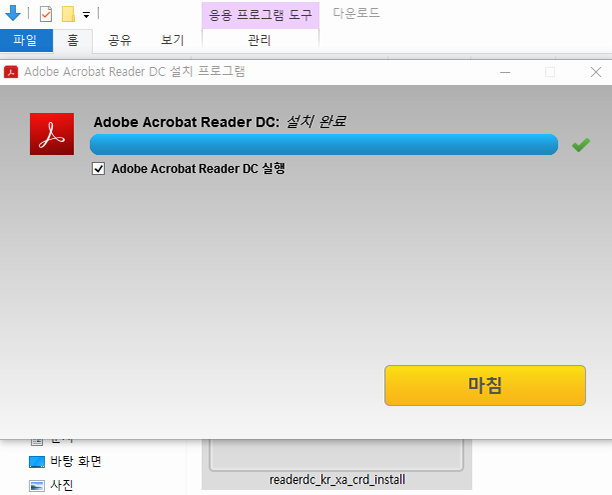Image resolution: width=612 pixels, height=495 pixels.
Task: Uncheck the Adobe Acrobat Reader DC 실행 checkbox
Action: click(98, 169)
